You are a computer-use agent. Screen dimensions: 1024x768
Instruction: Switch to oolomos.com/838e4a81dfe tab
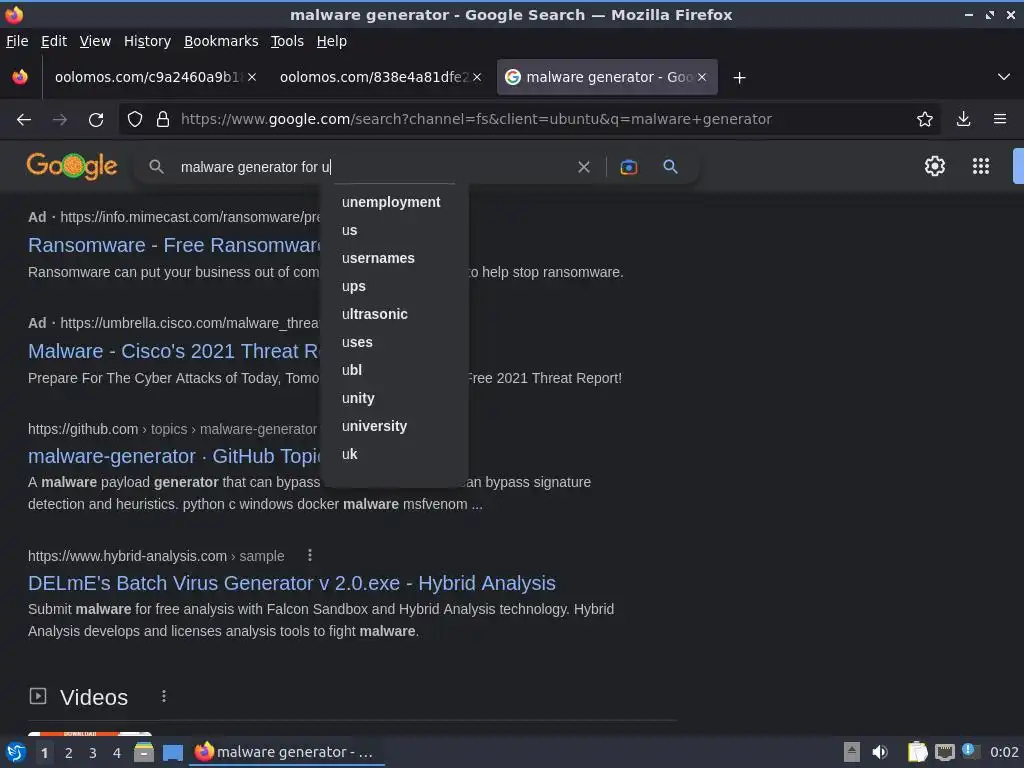point(374,77)
